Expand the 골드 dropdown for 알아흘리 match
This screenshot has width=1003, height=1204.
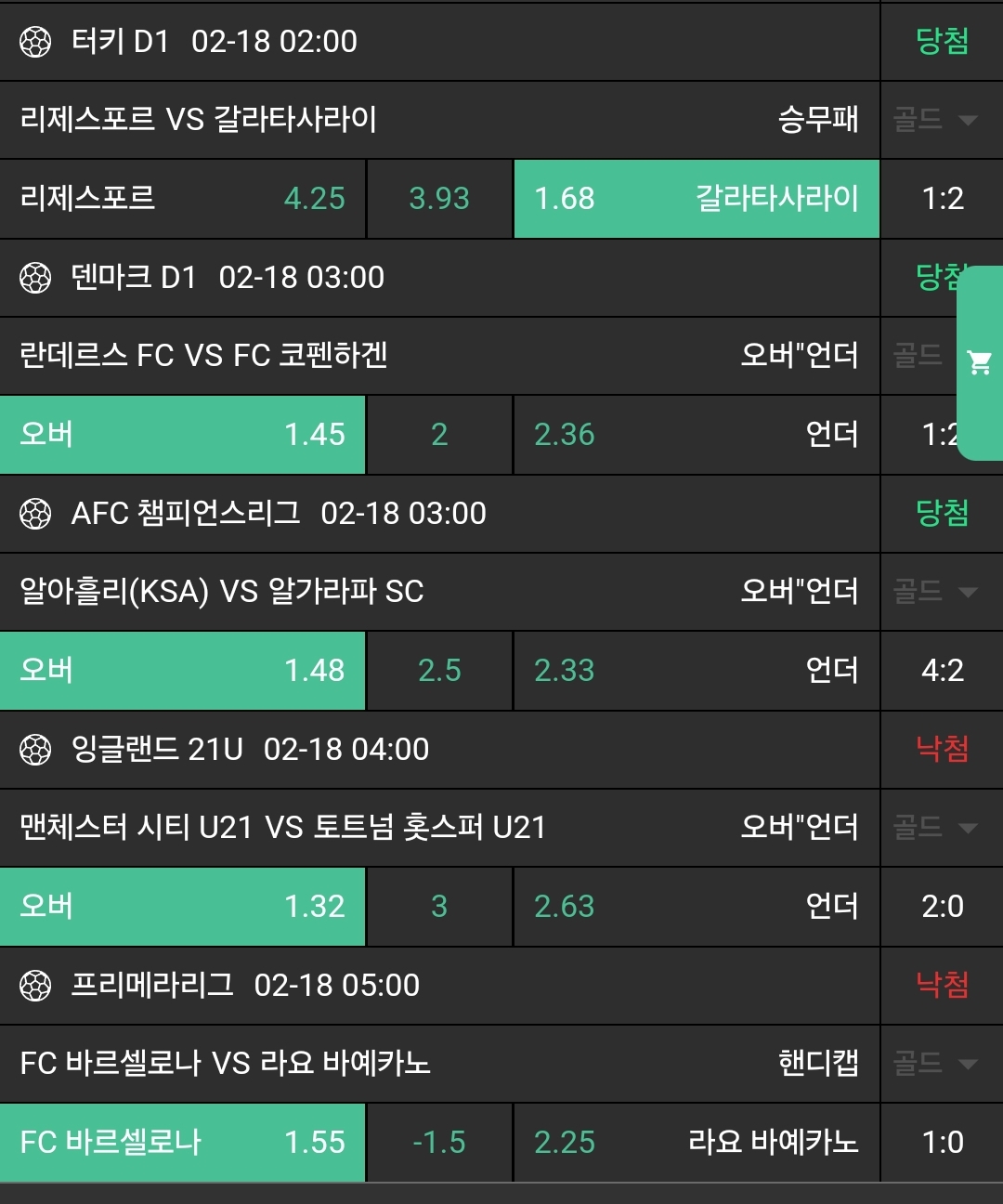click(936, 592)
